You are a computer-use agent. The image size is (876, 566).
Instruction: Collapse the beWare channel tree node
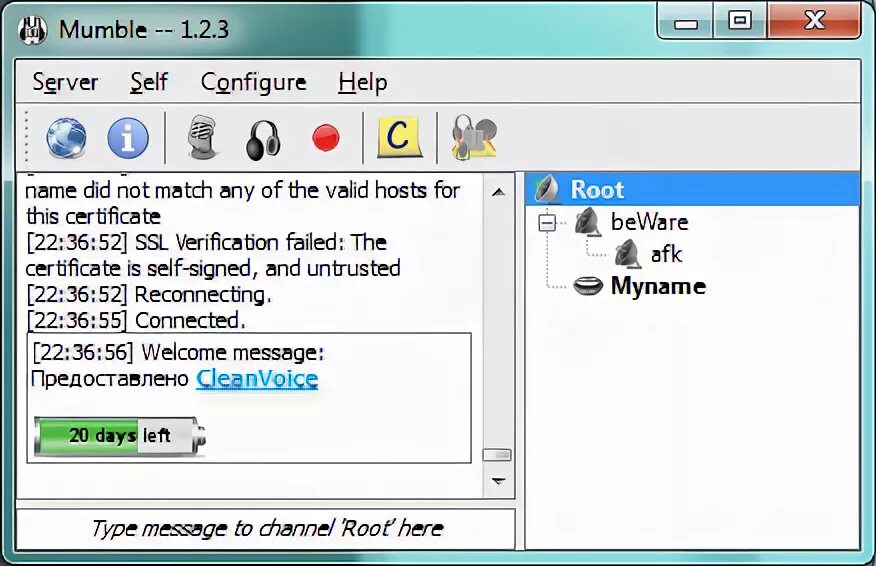click(x=547, y=223)
